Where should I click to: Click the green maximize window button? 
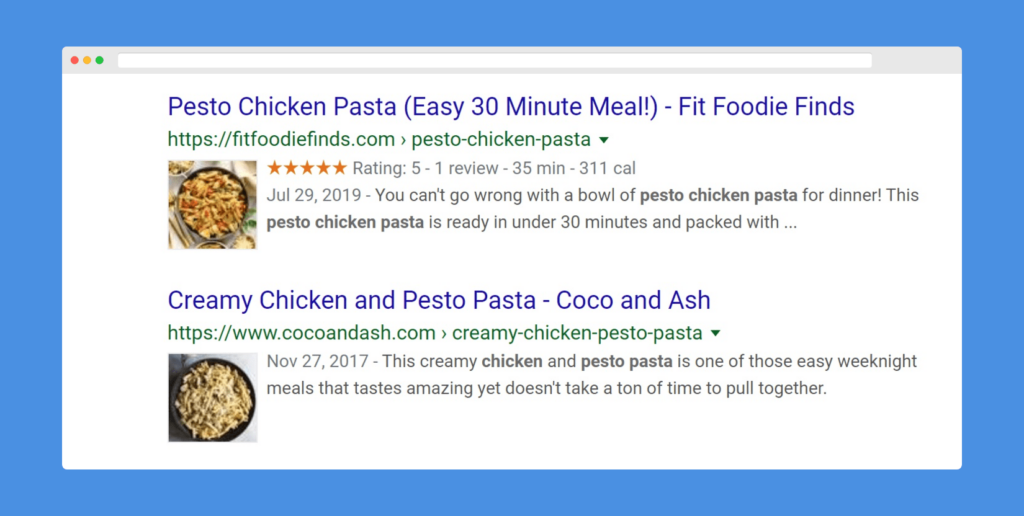(99, 60)
